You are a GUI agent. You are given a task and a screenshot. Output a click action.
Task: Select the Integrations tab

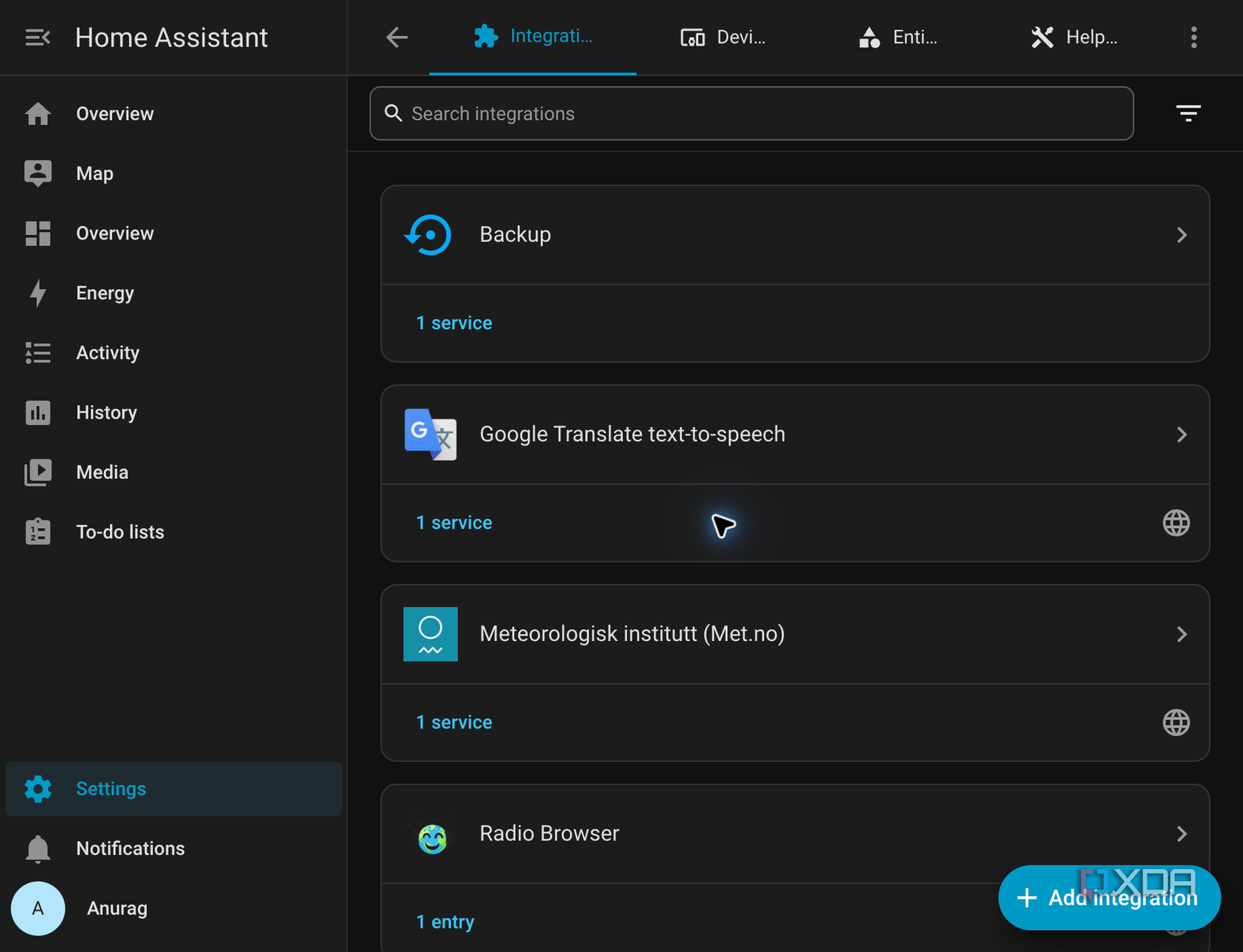click(x=533, y=37)
